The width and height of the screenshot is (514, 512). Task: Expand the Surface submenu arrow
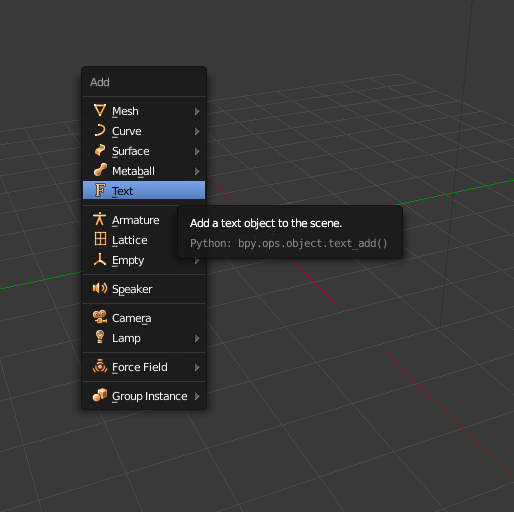pos(197,151)
